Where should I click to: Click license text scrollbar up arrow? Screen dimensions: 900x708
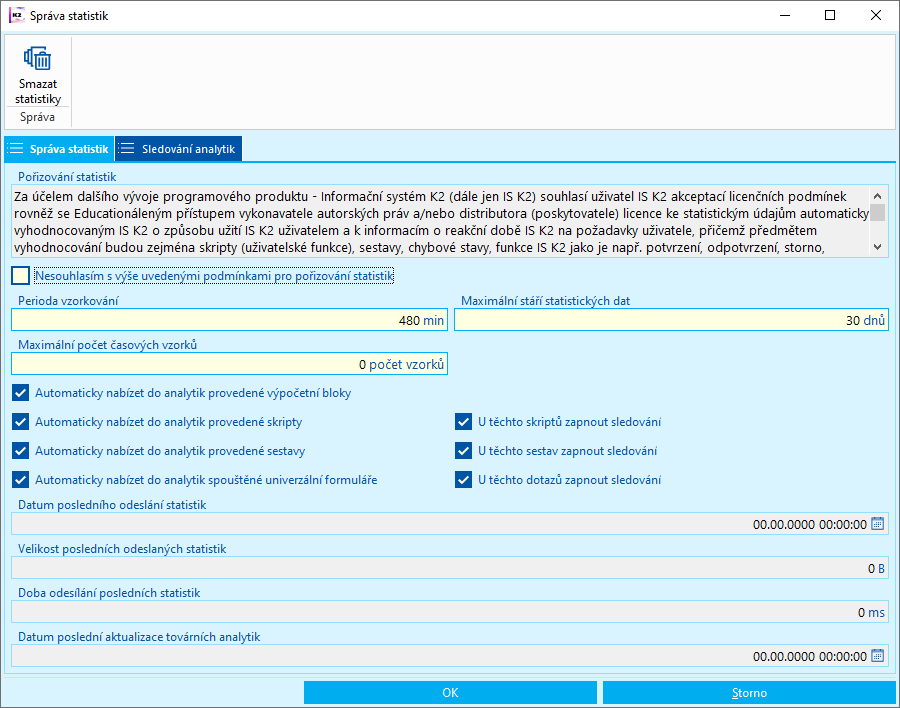point(877,196)
